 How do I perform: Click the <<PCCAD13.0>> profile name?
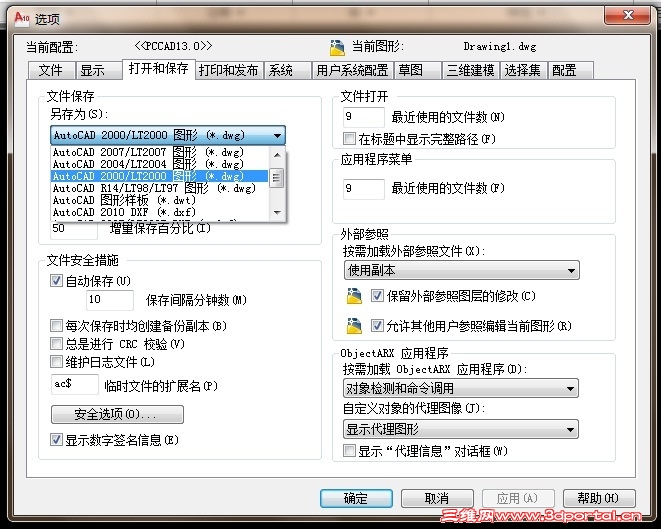(x=173, y=46)
